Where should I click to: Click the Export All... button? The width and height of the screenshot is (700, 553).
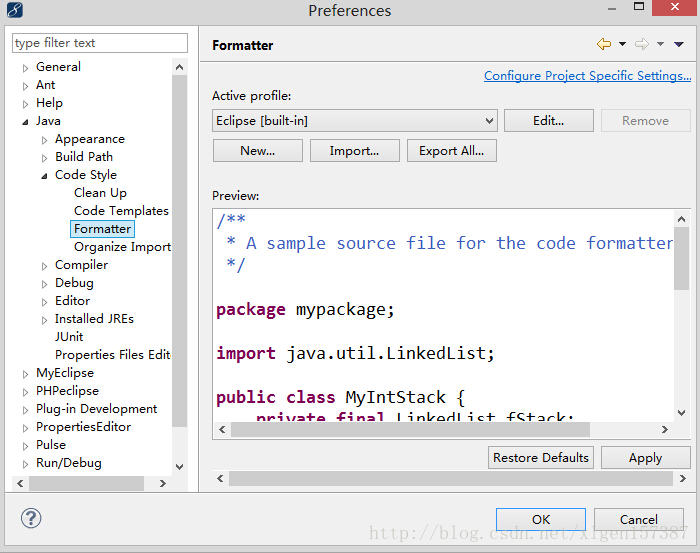(451, 151)
